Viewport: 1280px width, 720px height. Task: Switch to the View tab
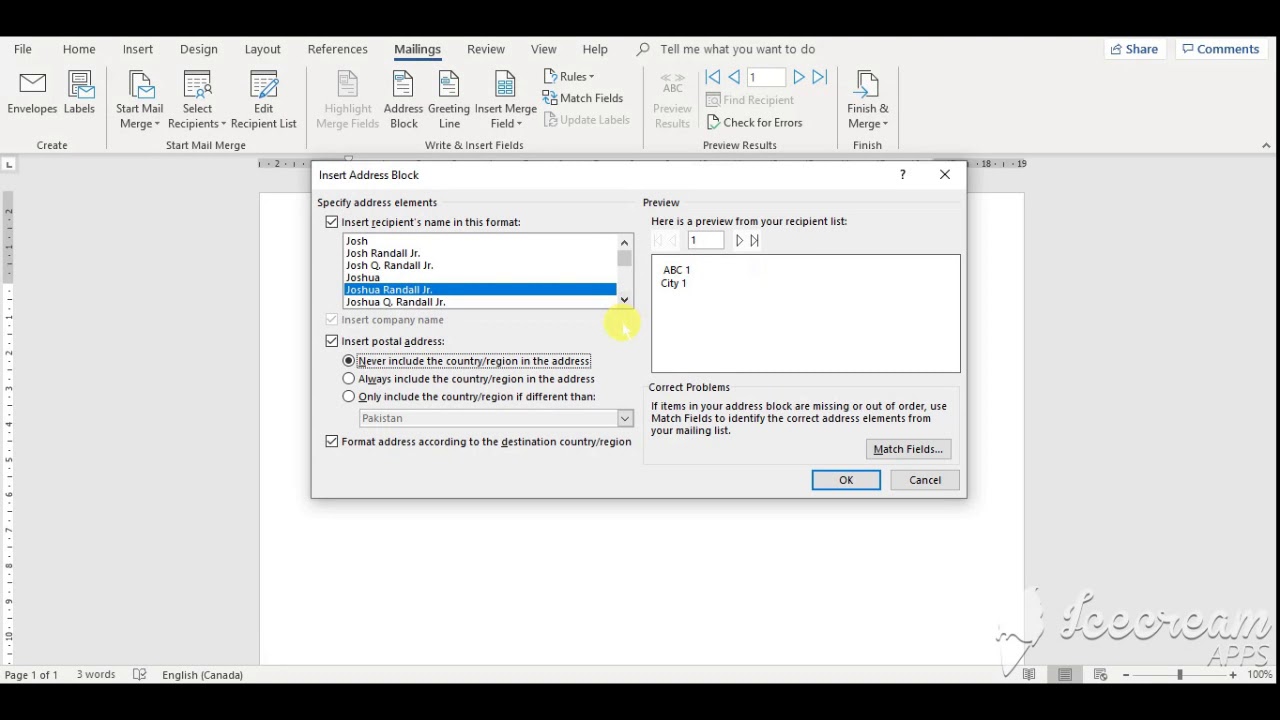point(543,49)
